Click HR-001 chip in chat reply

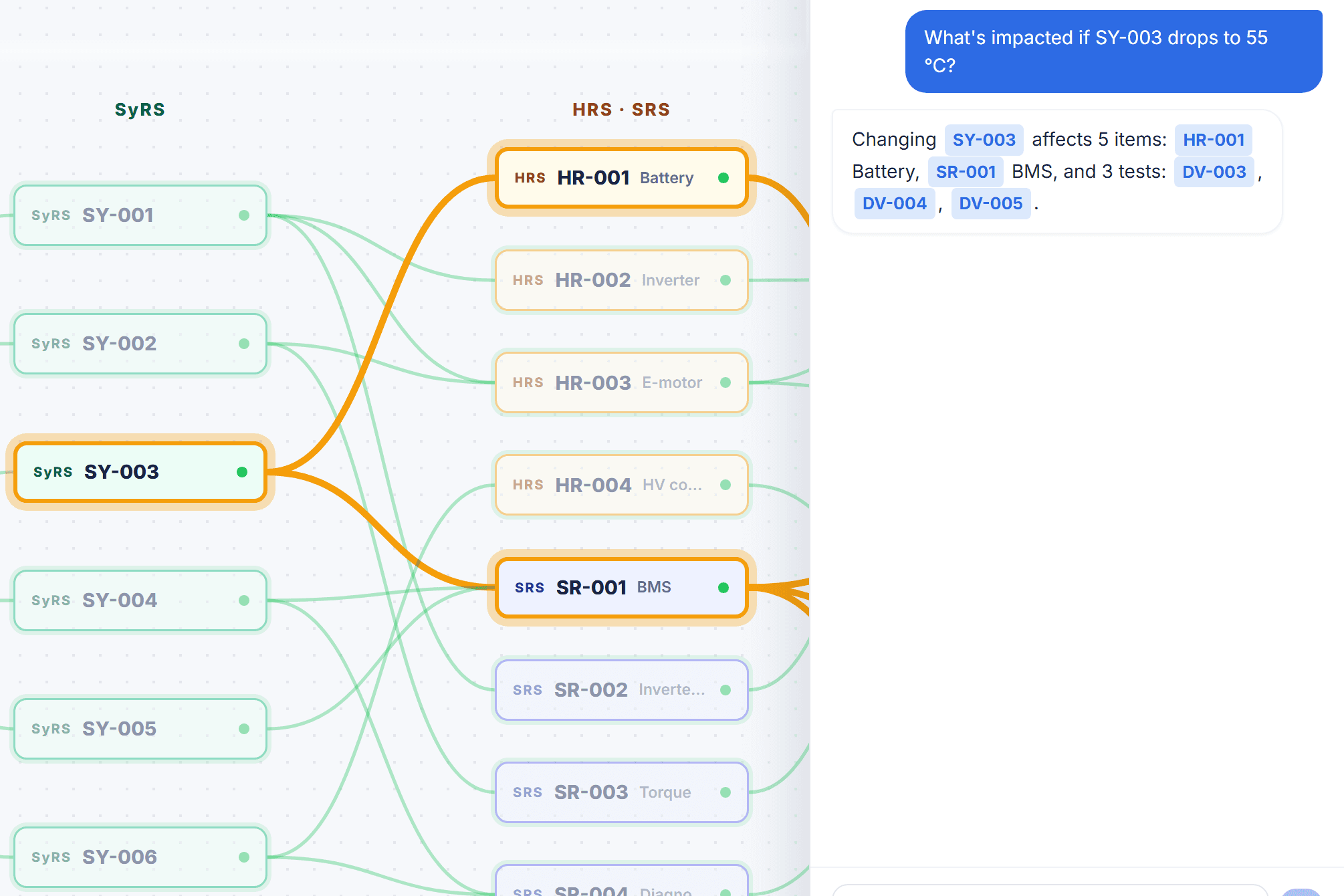(x=1214, y=140)
